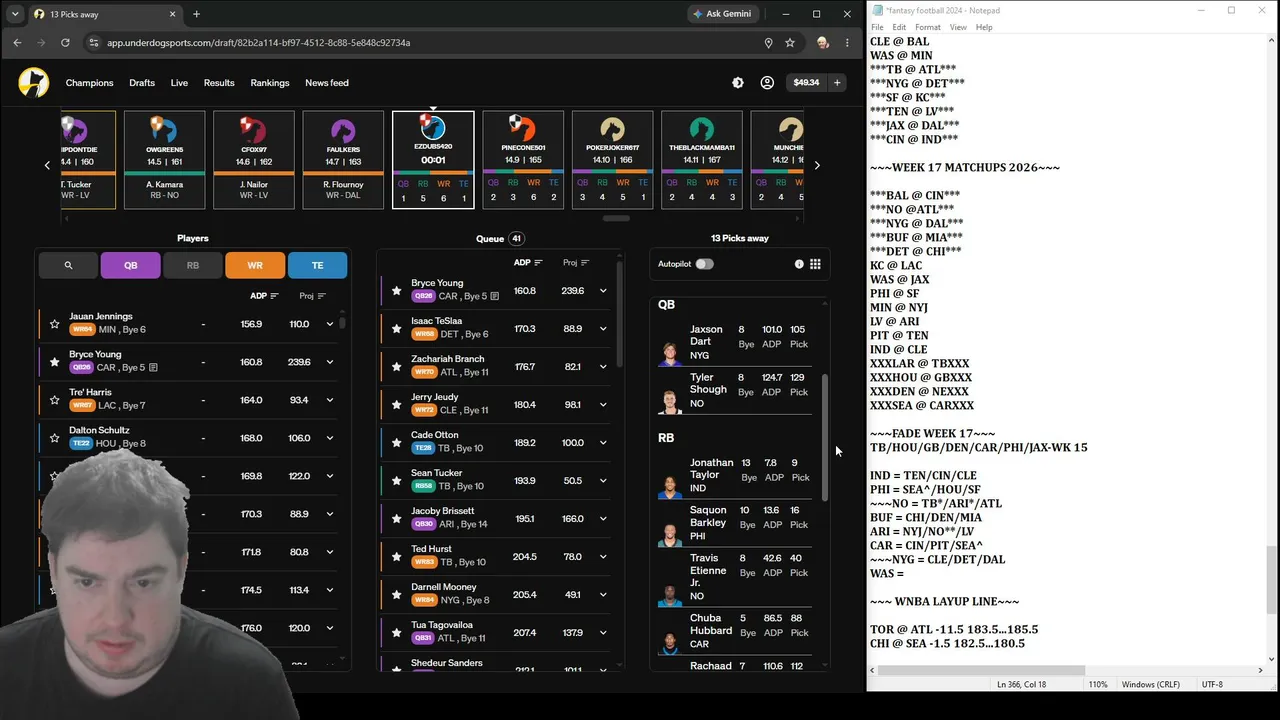The height and width of the screenshot is (720, 1280).
Task: Sort Queue by Proj
Action: (x=576, y=263)
